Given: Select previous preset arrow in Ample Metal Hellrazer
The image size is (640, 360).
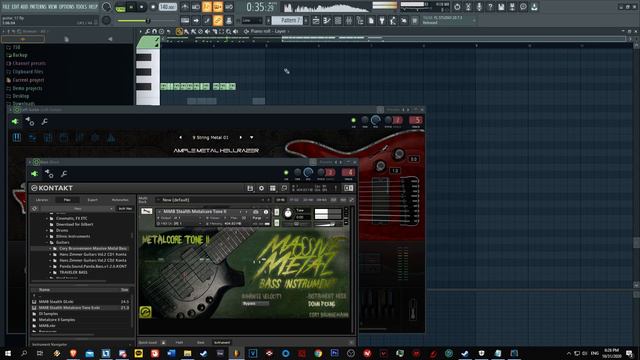Looking at the screenshot, I should tap(180, 138).
